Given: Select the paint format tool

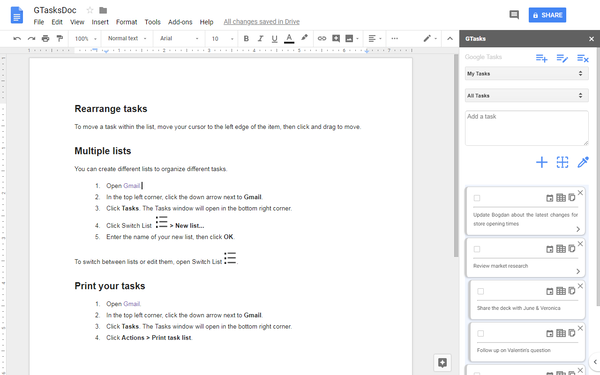Looking at the screenshot, I should 60,38.
